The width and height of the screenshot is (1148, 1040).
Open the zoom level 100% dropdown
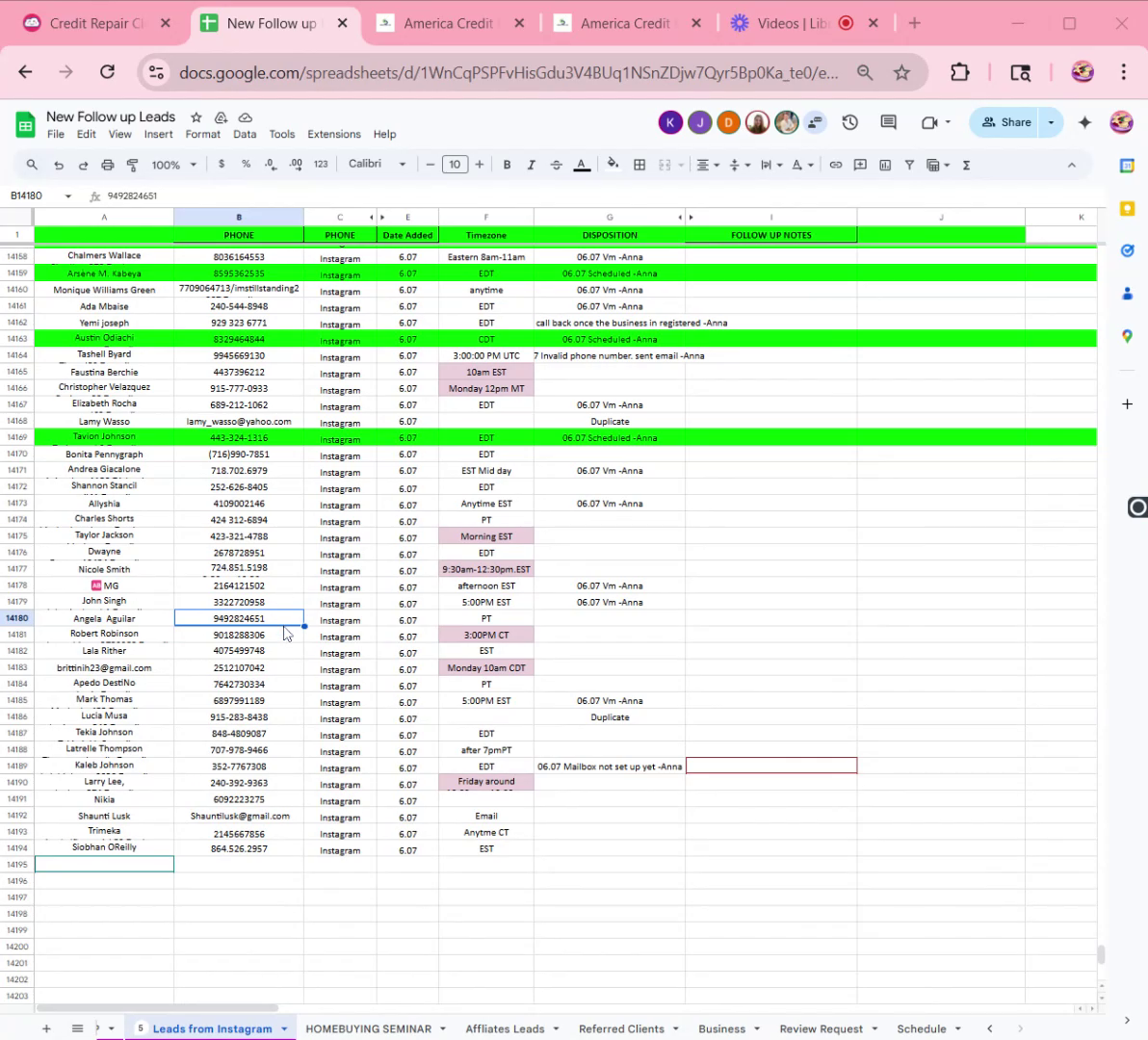click(174, 165)
